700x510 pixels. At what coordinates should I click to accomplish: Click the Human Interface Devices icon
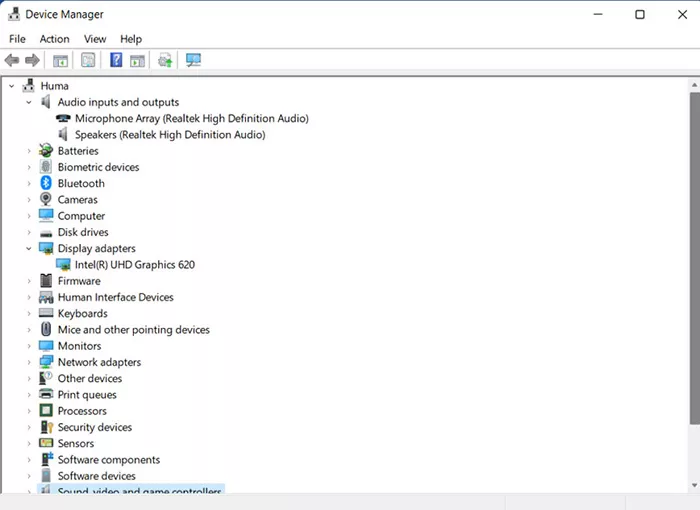[46, 297]
